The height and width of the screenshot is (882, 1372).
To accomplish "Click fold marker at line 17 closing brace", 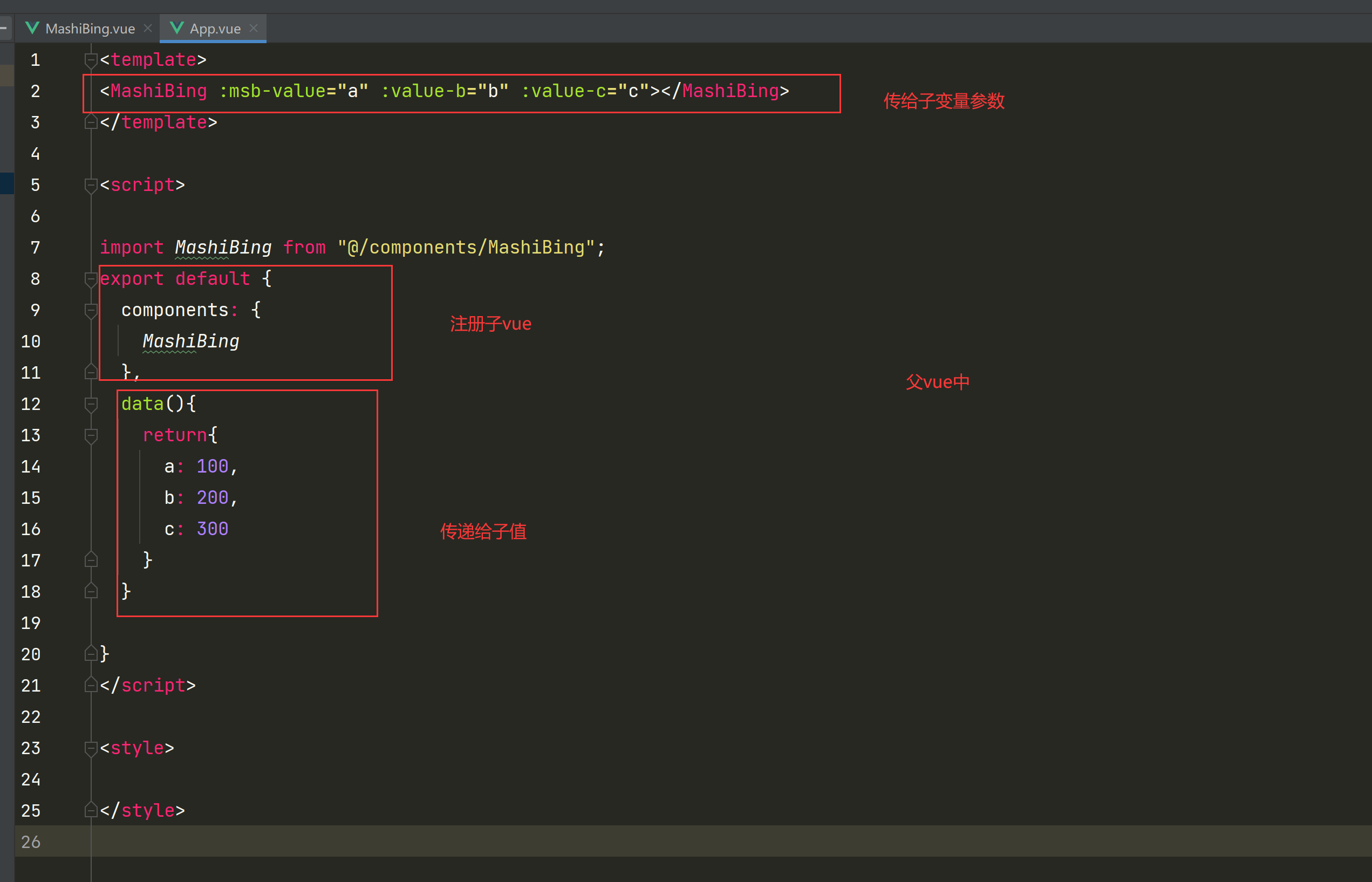I will (91, 559).
